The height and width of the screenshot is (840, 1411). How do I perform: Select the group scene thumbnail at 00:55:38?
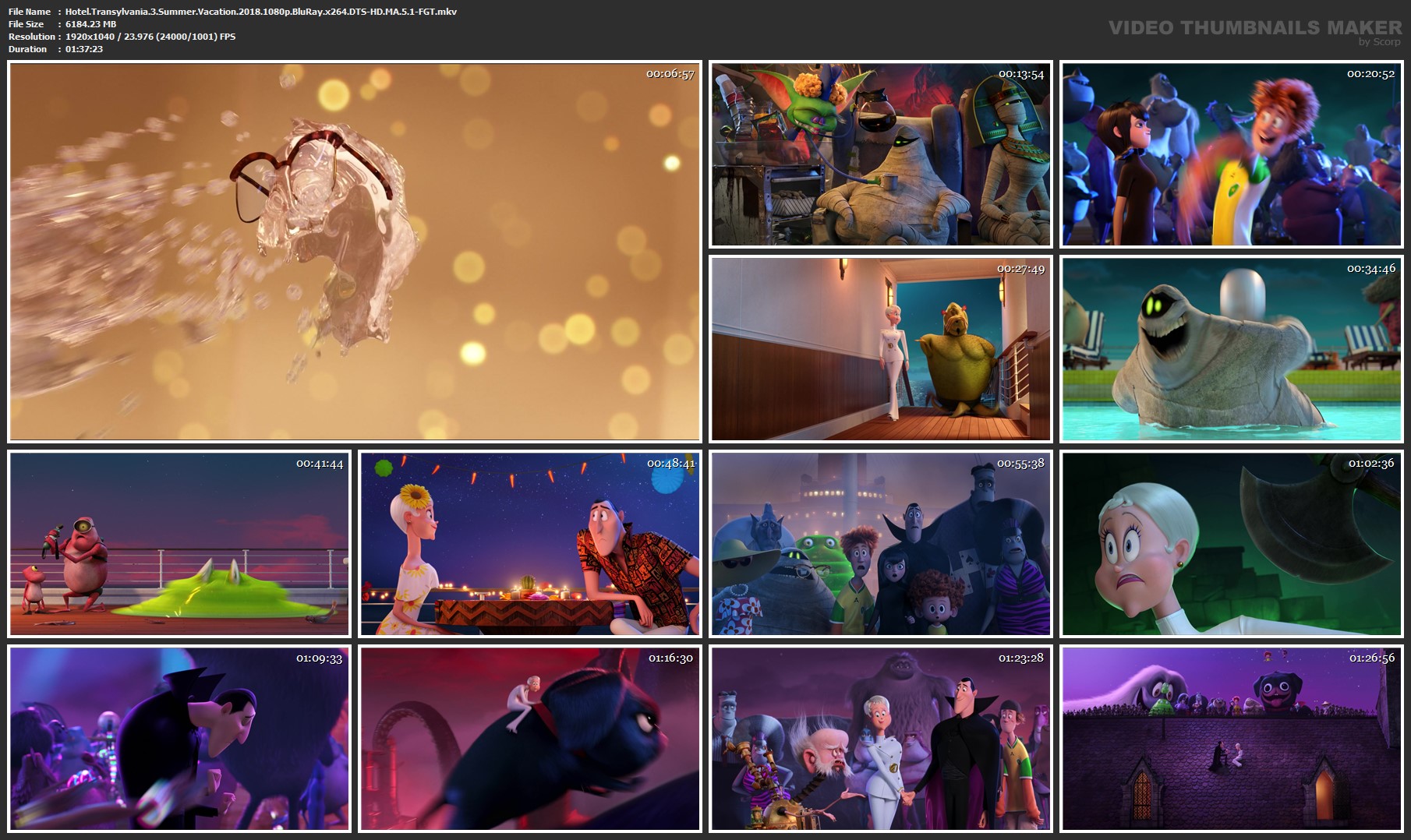point(881,543)
